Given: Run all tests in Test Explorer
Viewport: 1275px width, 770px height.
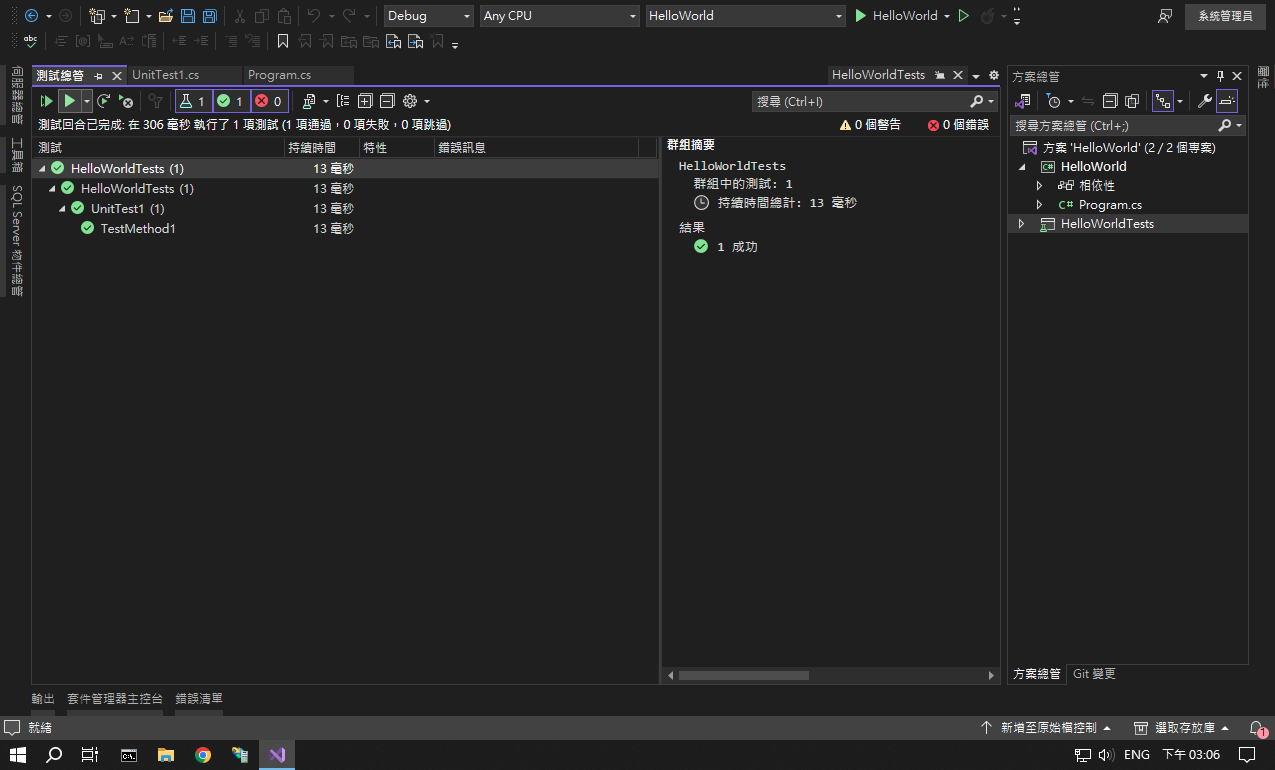Looking at the screenshot, I should click(x=46, y=101).
